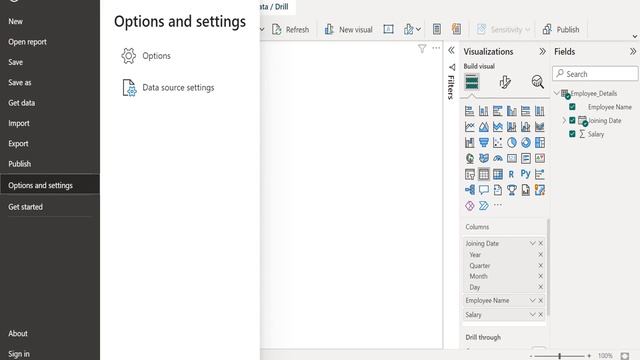Select the Scatter chart visual
Image resolution: width=640 pixels, height=360 pixels.
(498, 142)
